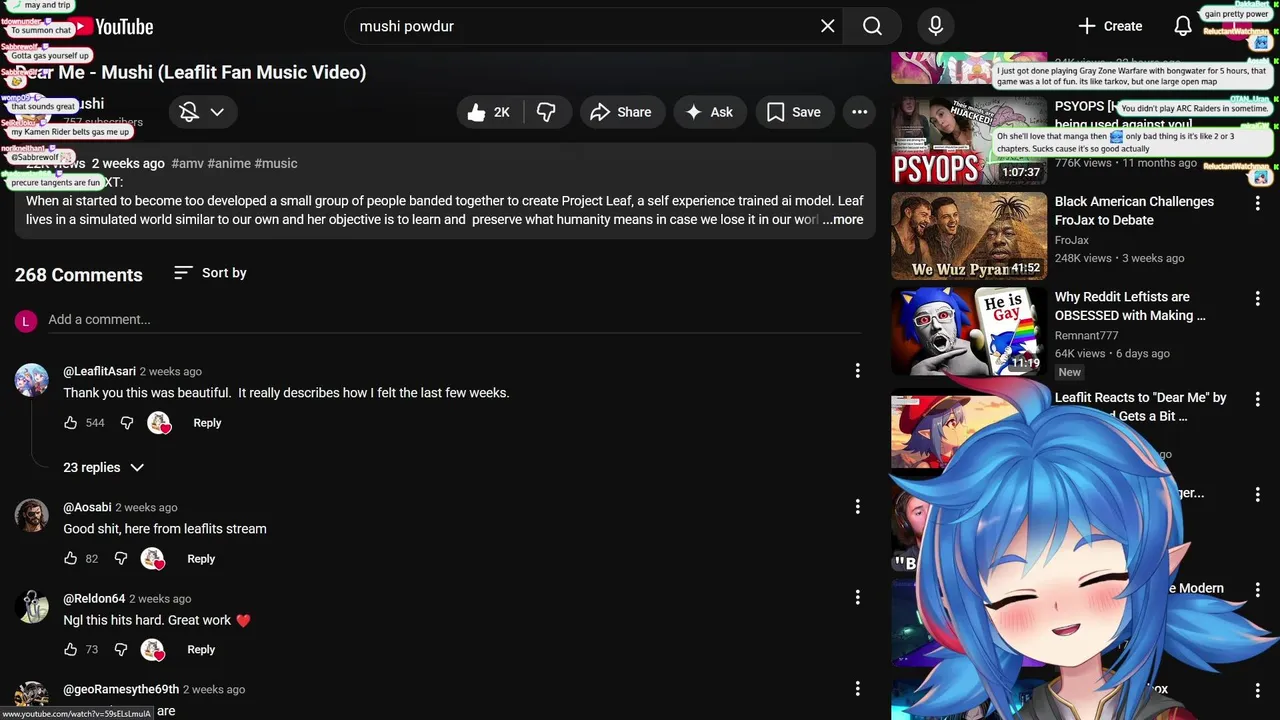Click the @Aosabi profile avatar

(31, 516)
